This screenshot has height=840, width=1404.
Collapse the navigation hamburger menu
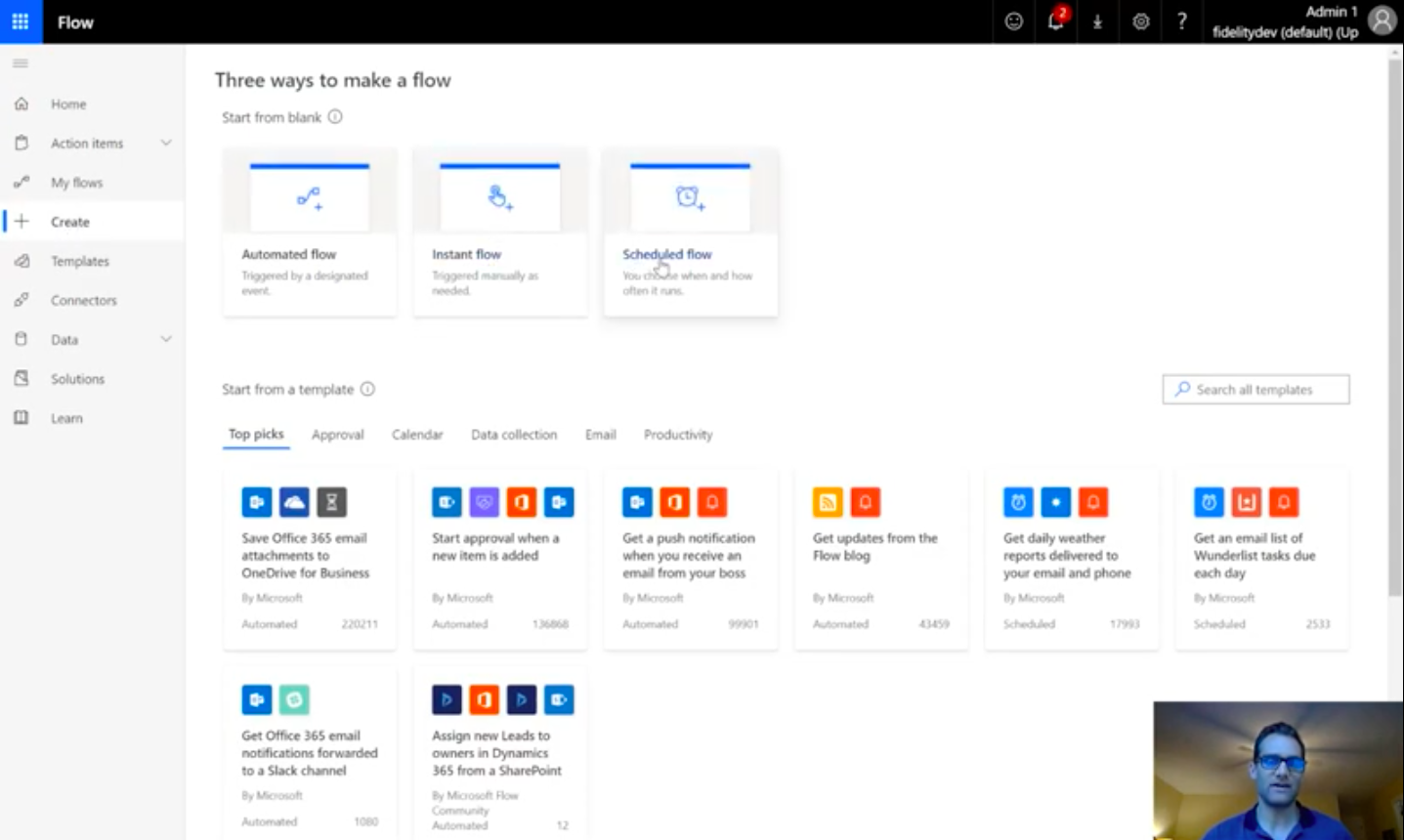pyautogui.click(x=21, y=63)
